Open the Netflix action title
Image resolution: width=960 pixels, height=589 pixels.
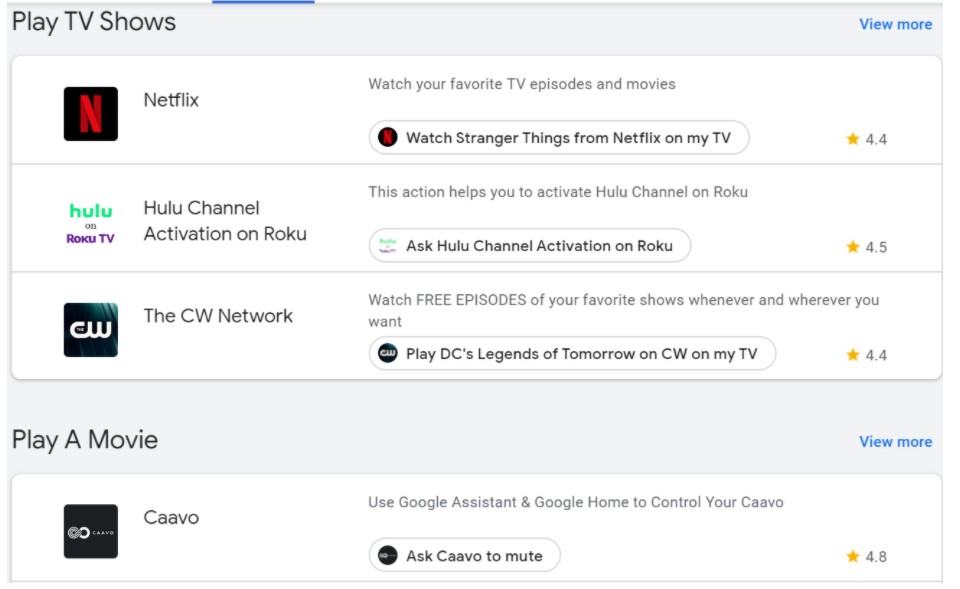[171, 100]
